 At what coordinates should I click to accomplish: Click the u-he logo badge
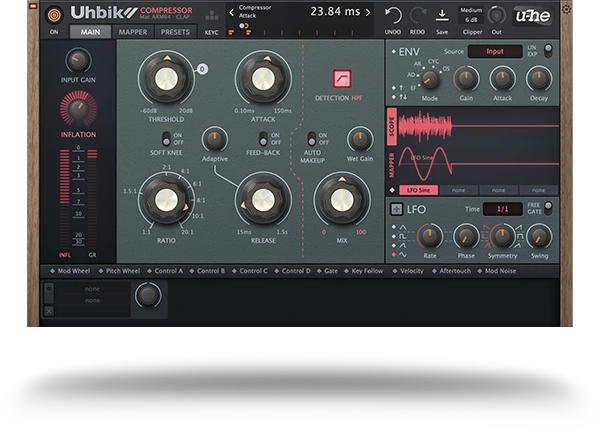[533, 15]
